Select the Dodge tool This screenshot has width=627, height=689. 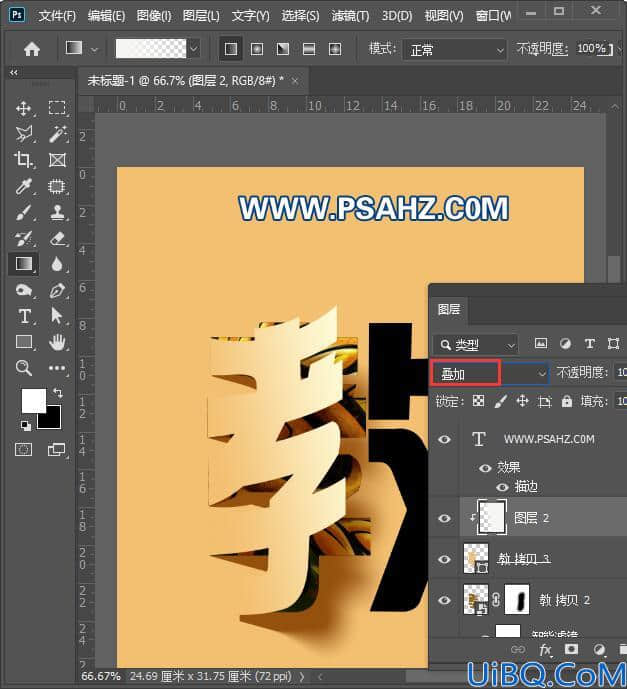tap(23, 290)
